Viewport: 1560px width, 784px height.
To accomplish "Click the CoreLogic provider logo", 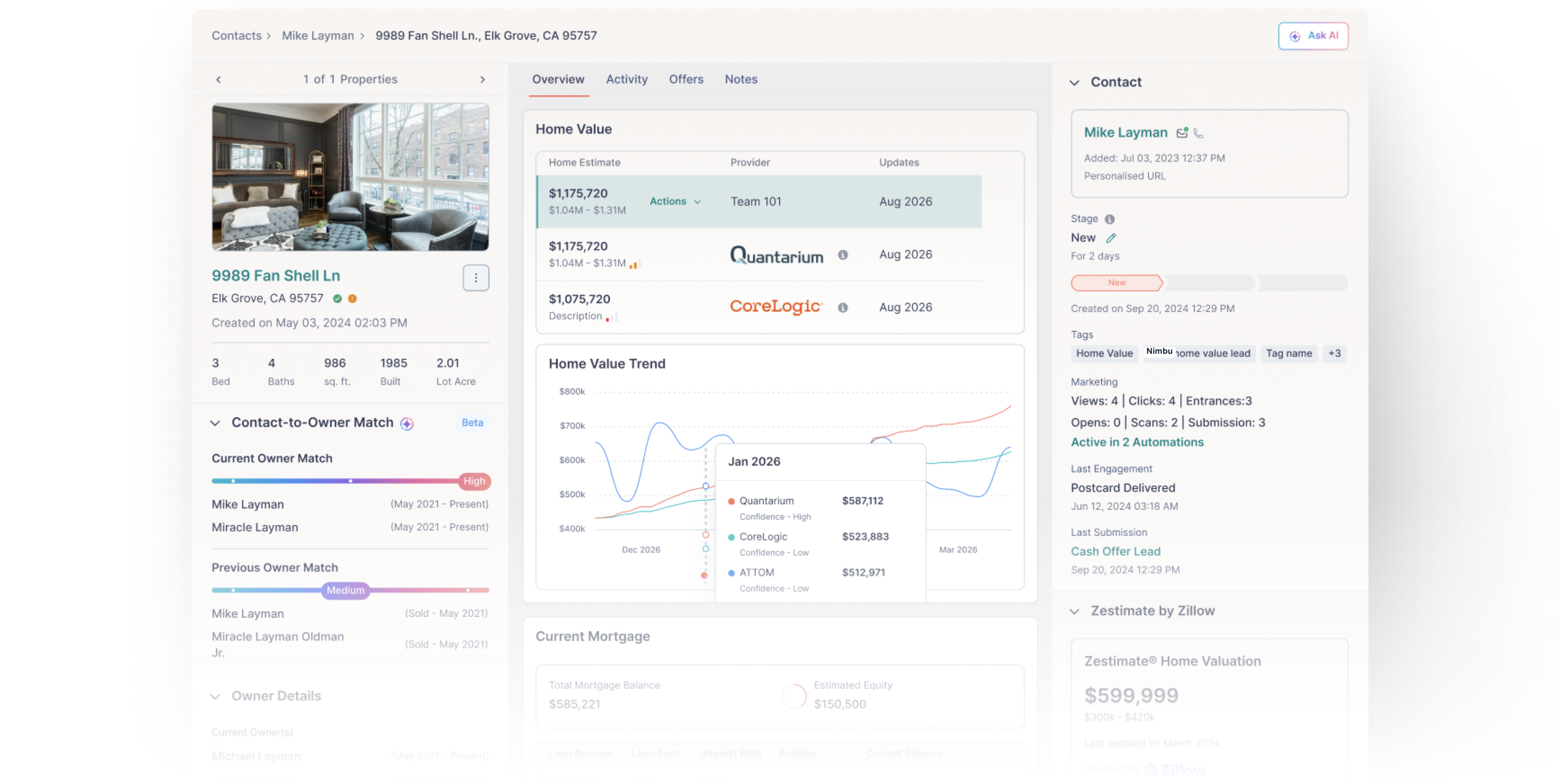I will [776, 307].
